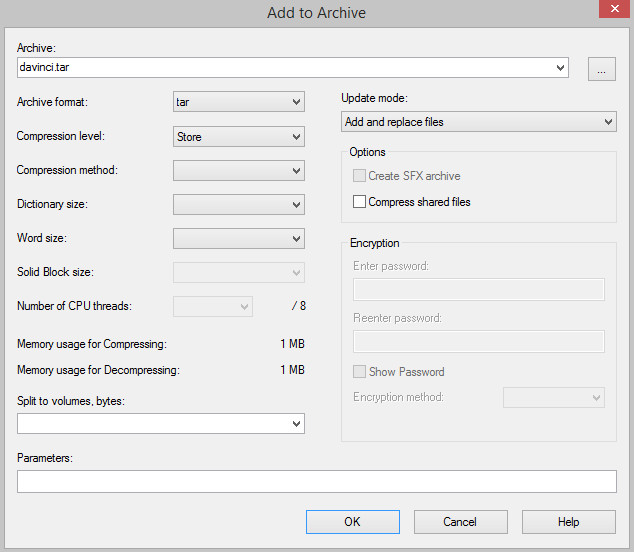Expand the Word size dropdown
Screen dimensions: 634x552
coord(239,238)
